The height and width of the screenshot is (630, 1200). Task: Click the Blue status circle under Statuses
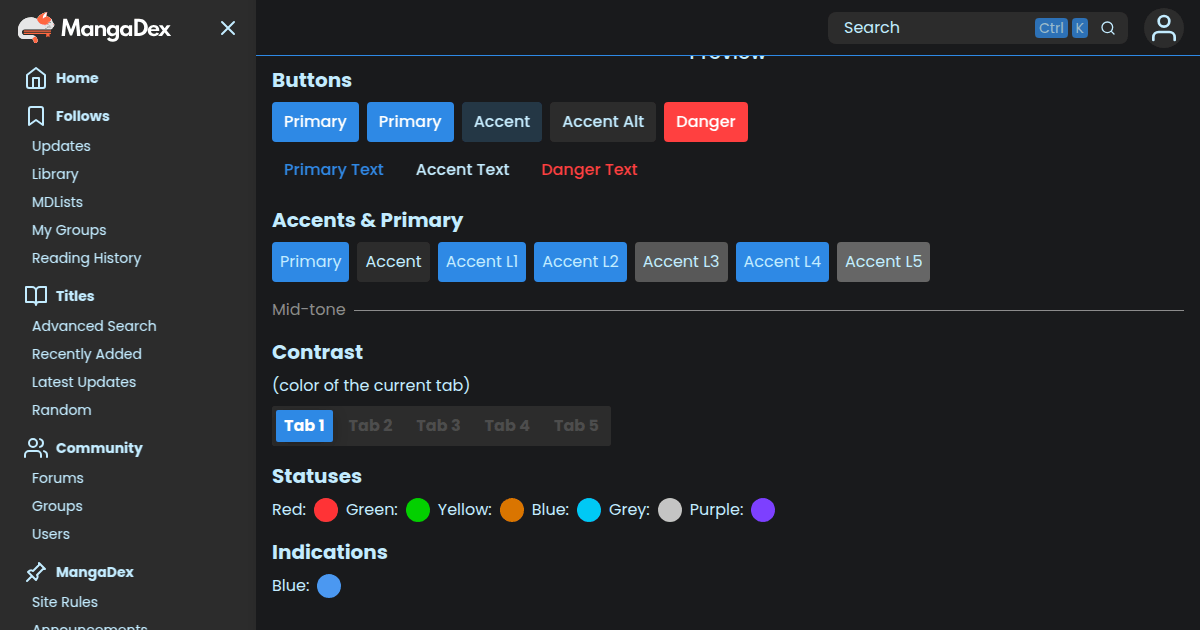click(589, 510)
